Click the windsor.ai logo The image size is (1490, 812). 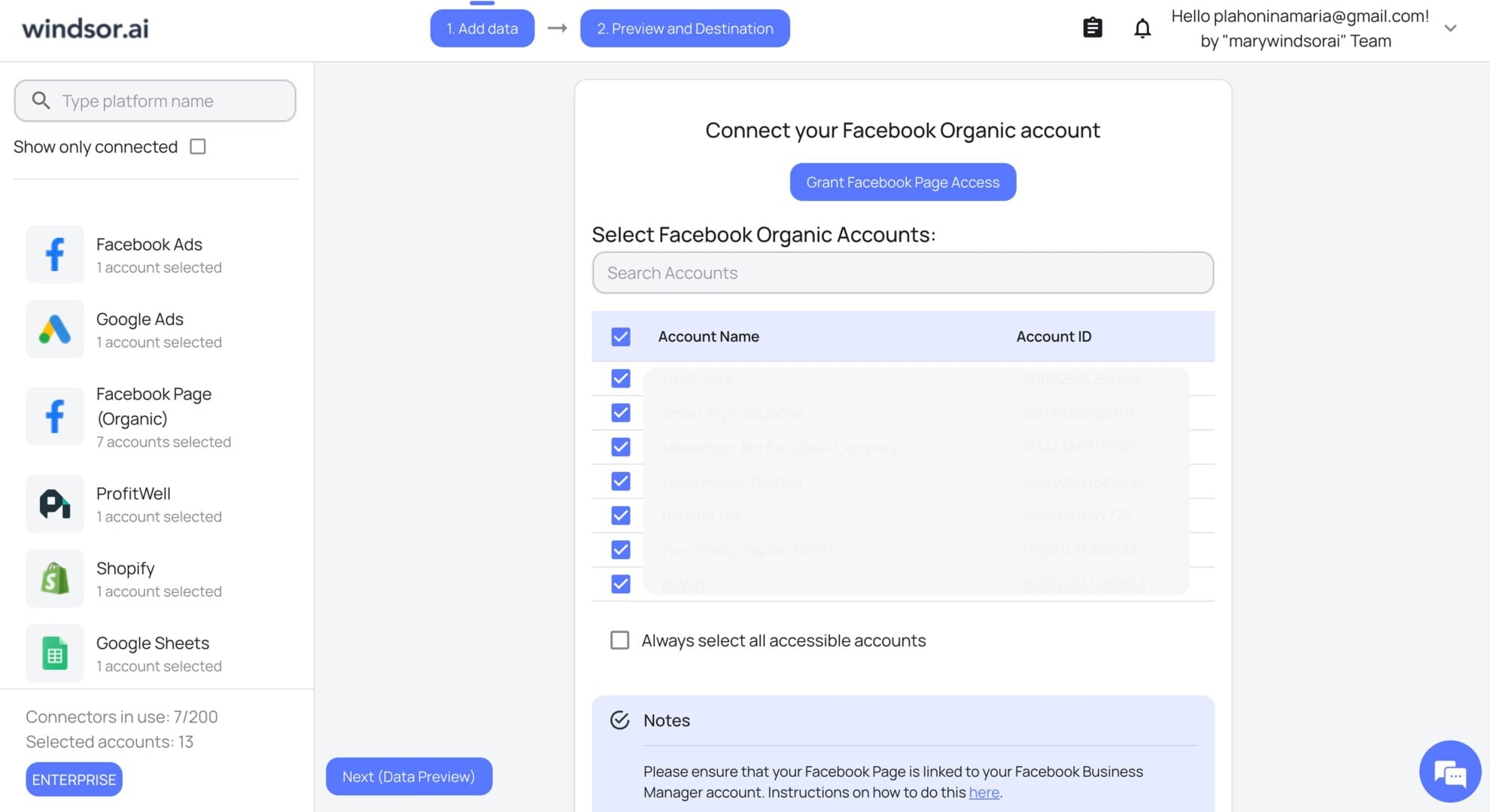[85, 29]
